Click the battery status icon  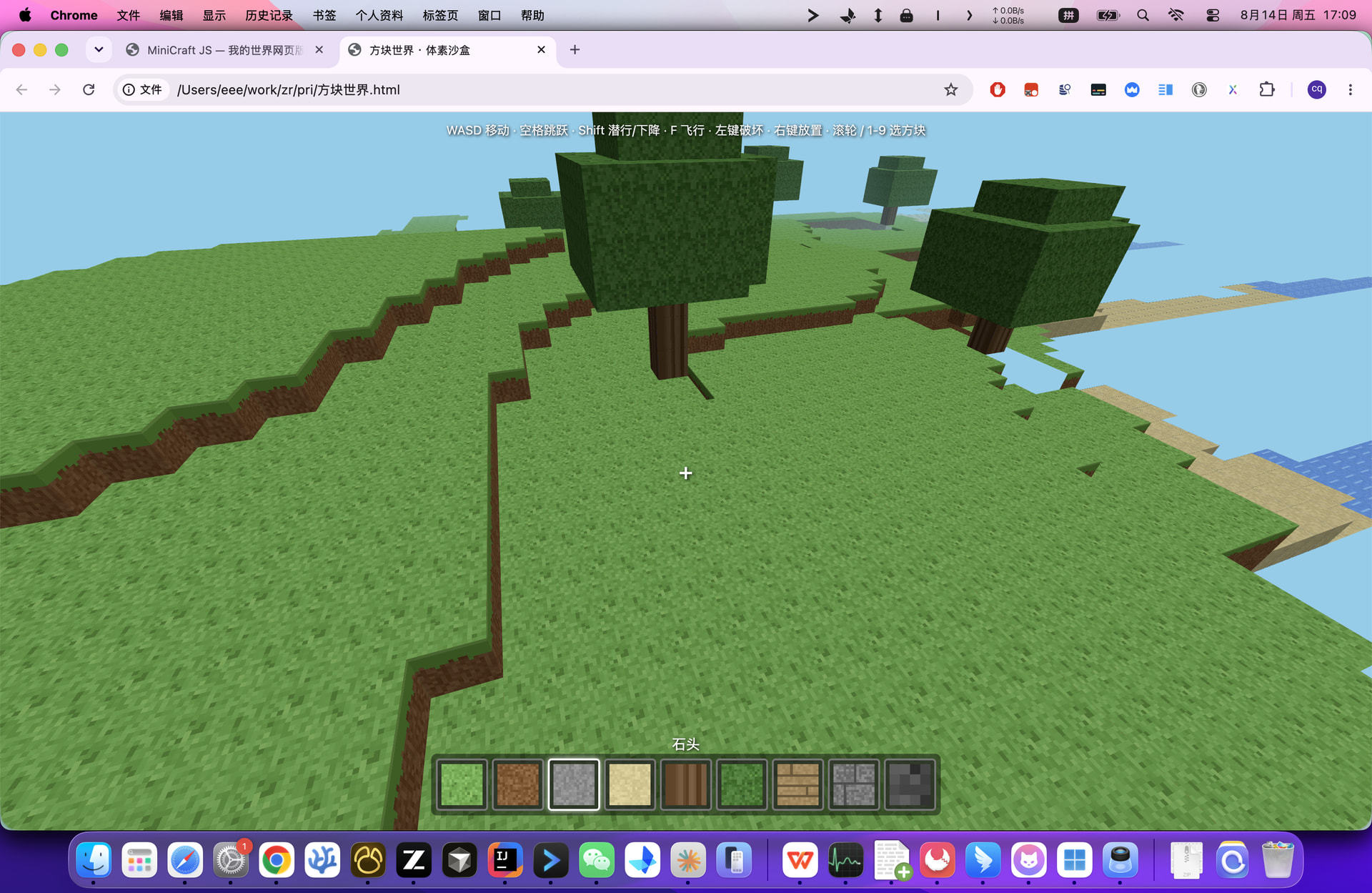pyautogui.click(x=1108, y=15)
